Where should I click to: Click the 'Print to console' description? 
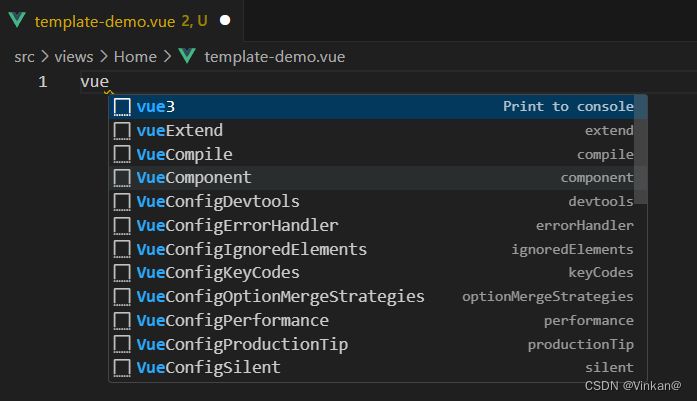(568, 107)
